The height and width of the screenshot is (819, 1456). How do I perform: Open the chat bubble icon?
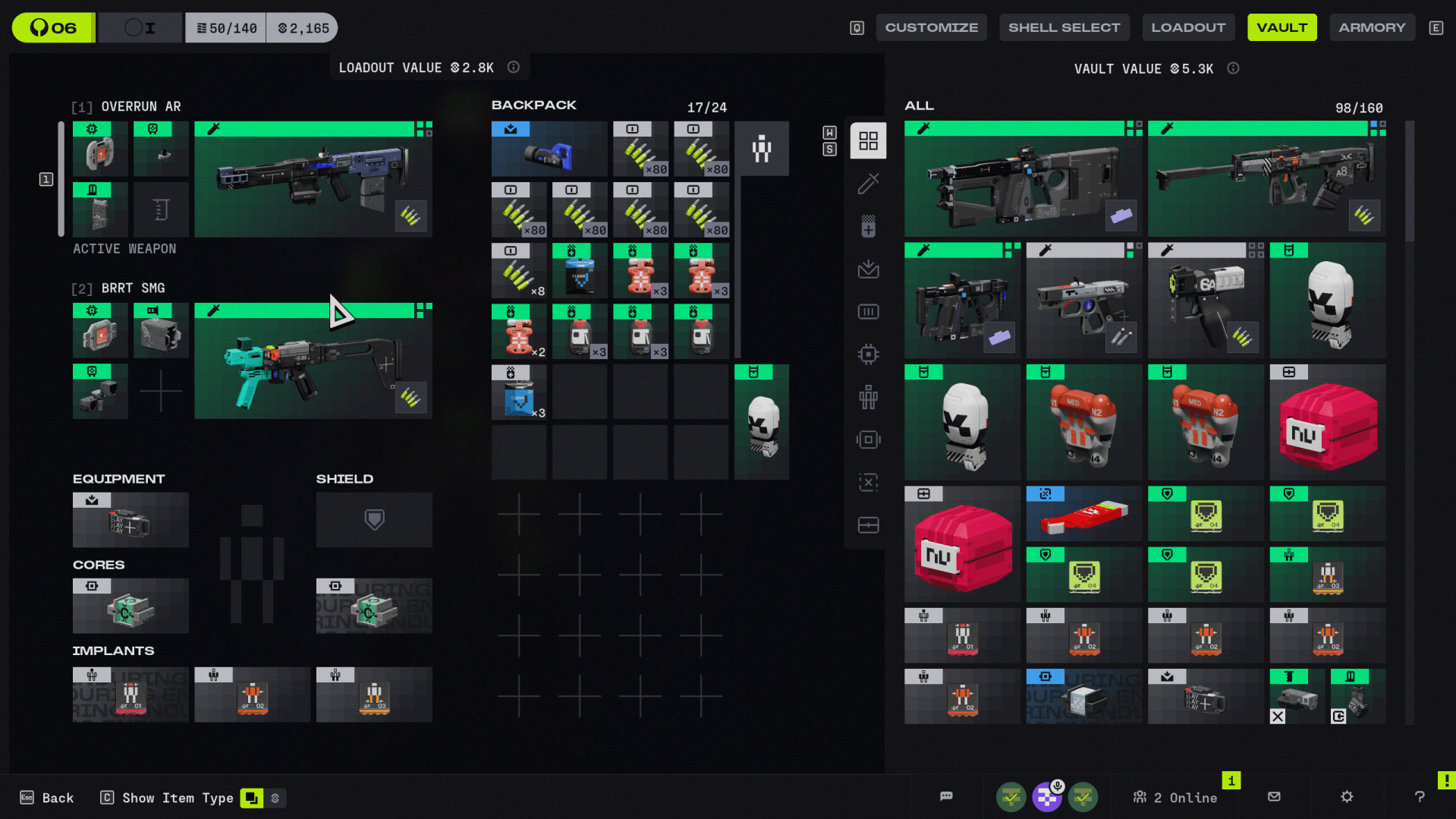946,796
